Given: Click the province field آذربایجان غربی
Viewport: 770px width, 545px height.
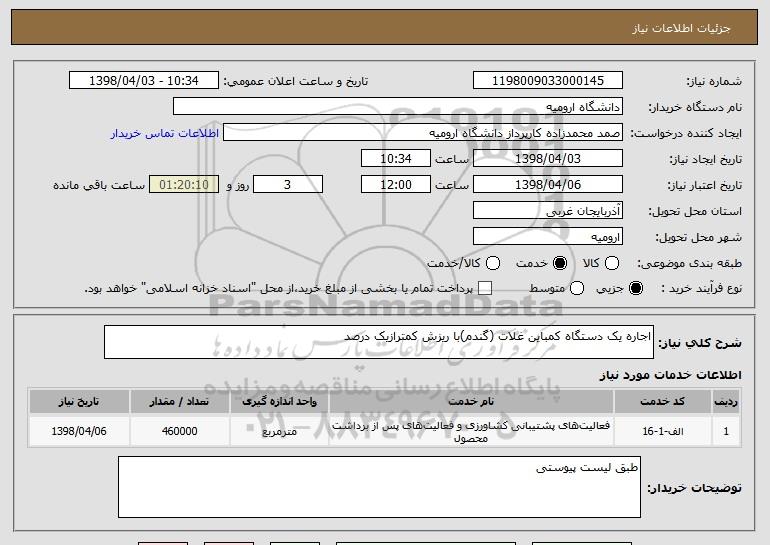Looking at the screenshot, I should (548, 211).
